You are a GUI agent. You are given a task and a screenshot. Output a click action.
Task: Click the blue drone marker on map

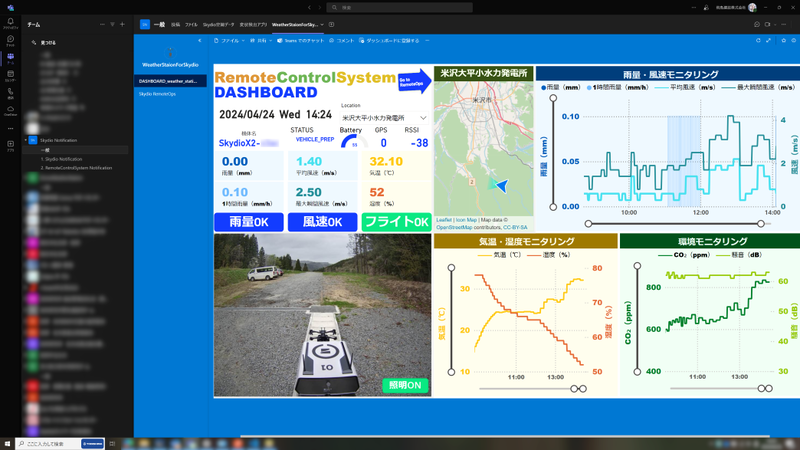(x=502, y=185)
